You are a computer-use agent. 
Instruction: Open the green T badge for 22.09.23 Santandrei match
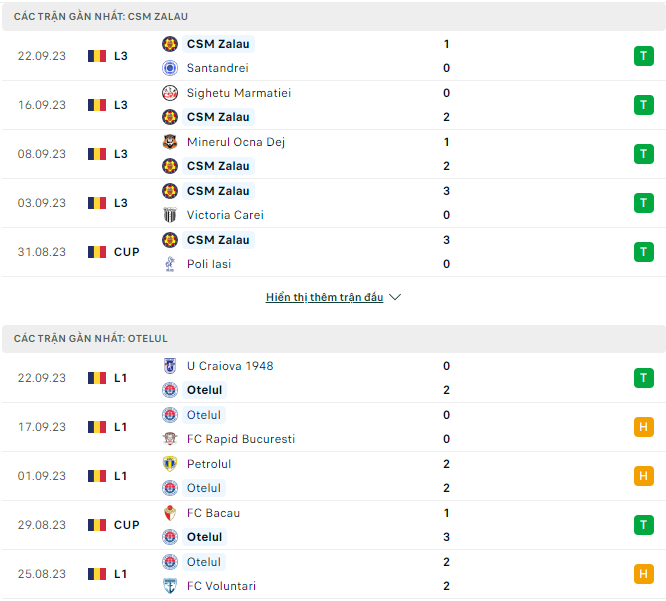pyautogui.click(x=644, y=56)
